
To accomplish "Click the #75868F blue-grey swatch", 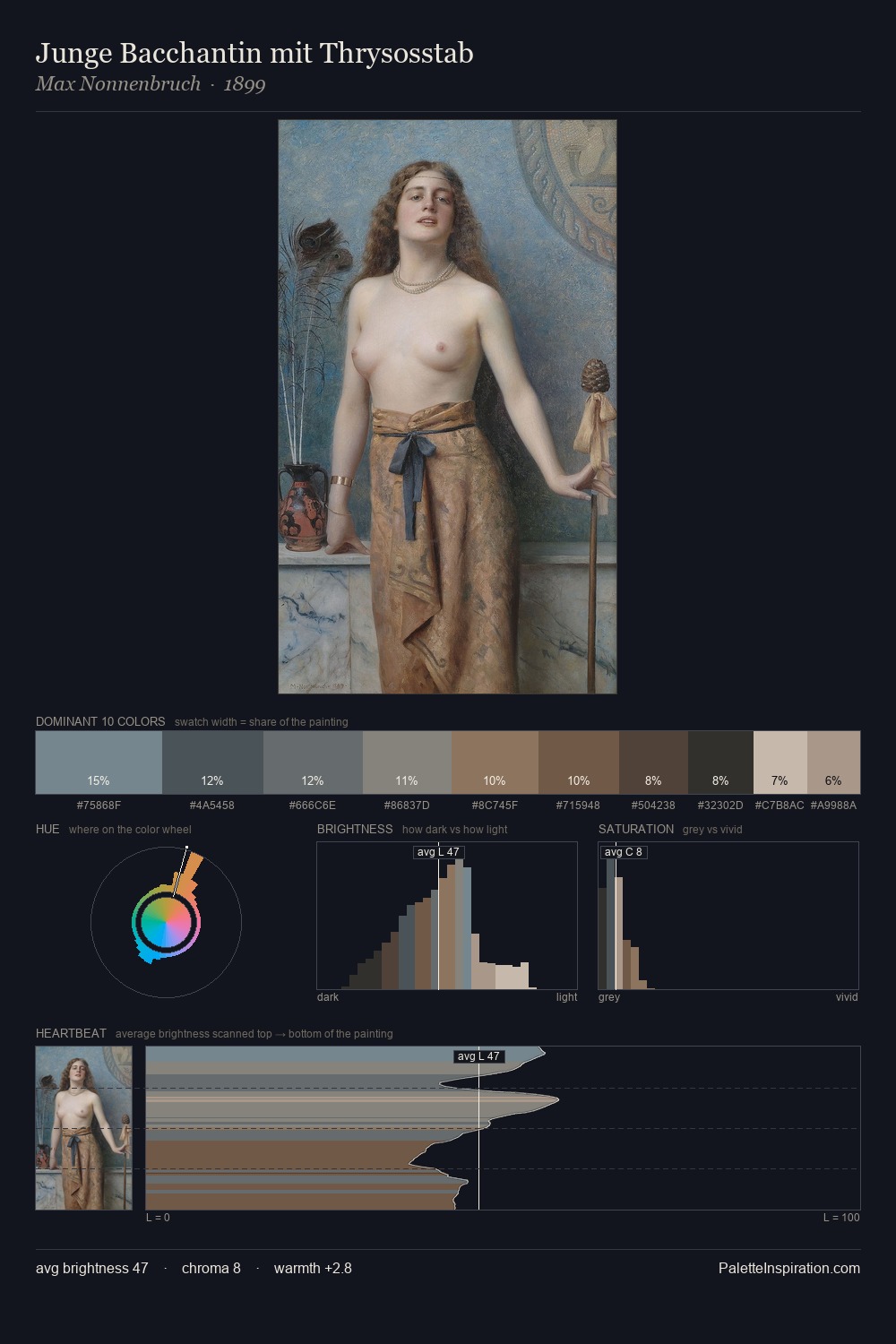I will click(x=99, y=762).
